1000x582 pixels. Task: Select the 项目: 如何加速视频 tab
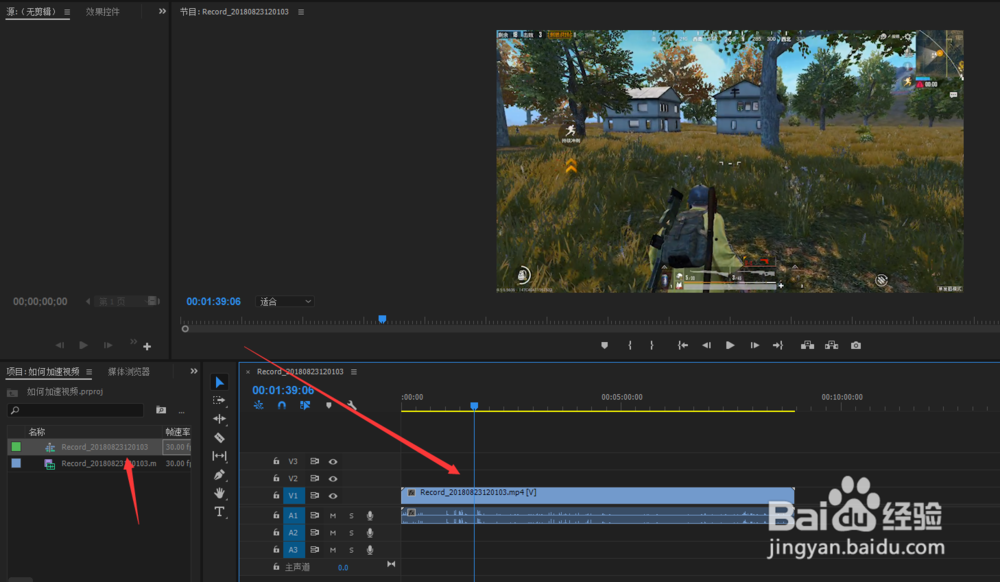pos(43,372)
